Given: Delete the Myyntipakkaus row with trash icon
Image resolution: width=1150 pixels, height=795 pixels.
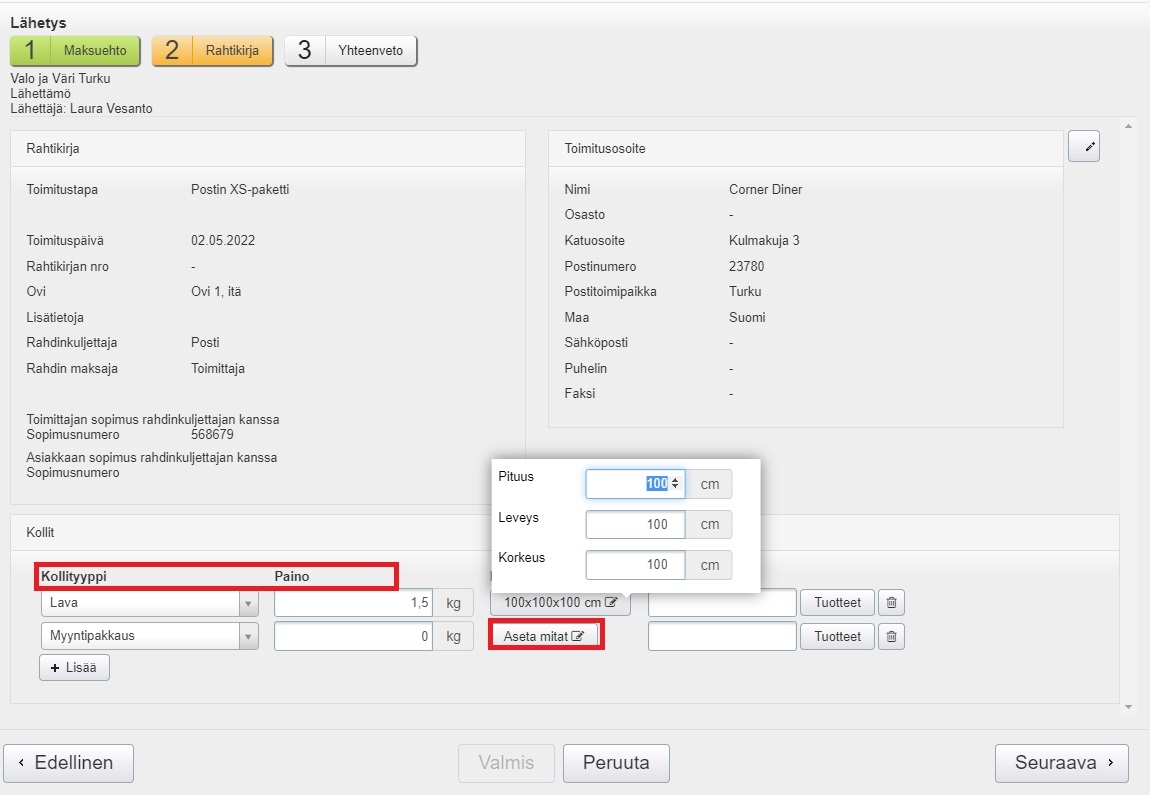Looking at the screenshot, I should pos(892,636).
